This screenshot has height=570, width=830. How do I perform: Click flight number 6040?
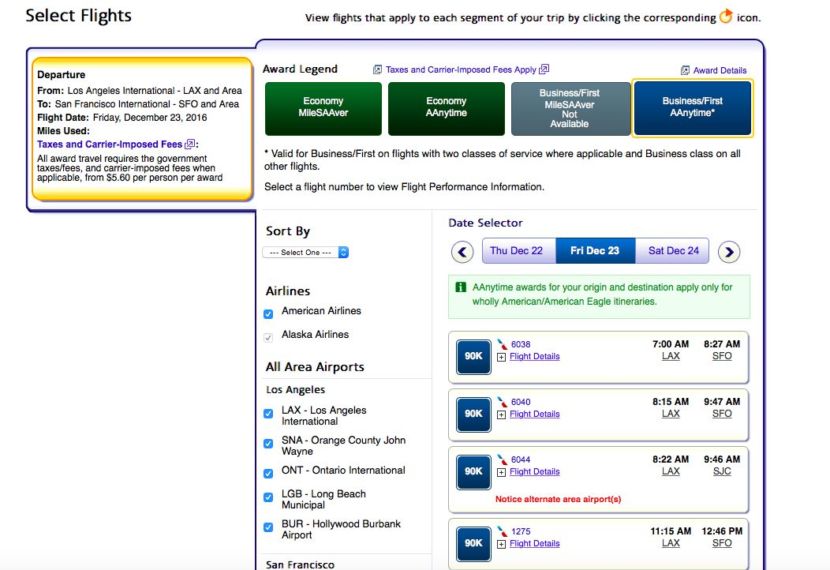[521, 402]
